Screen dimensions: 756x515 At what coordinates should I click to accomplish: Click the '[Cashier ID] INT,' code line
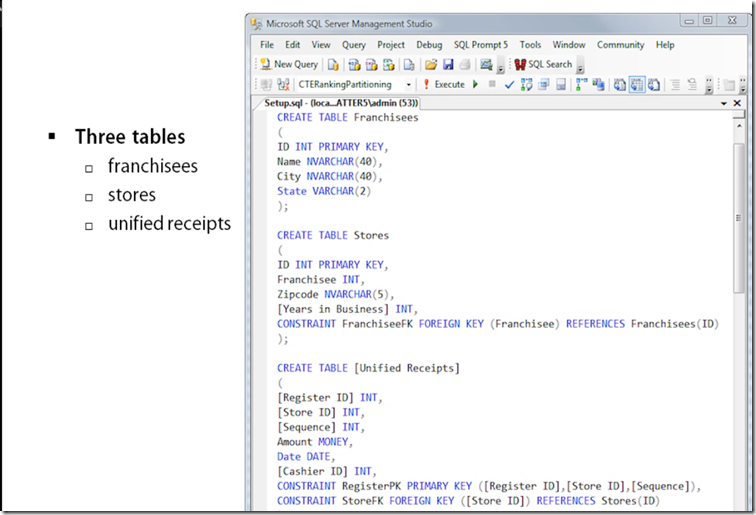pos(326,471)
